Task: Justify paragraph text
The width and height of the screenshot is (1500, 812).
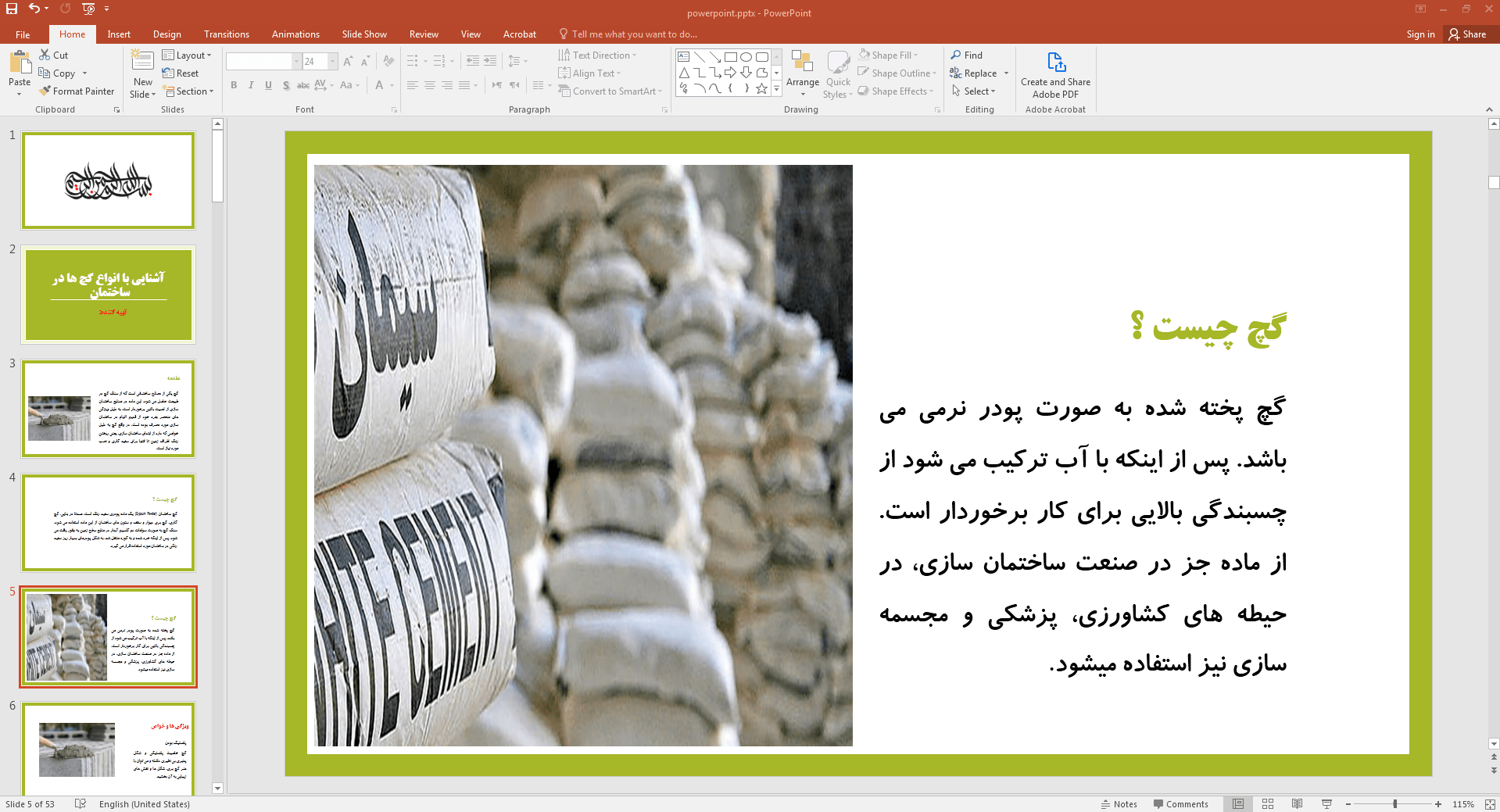Action: coord(464,85)
